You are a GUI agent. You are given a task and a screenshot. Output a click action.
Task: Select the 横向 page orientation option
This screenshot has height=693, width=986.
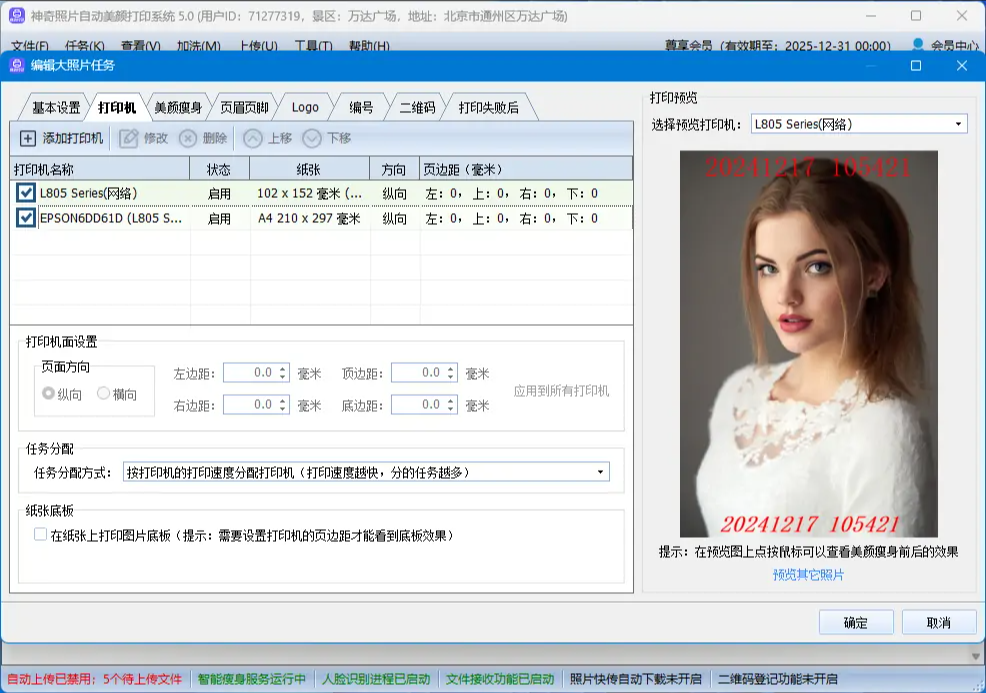click(103, 393)
